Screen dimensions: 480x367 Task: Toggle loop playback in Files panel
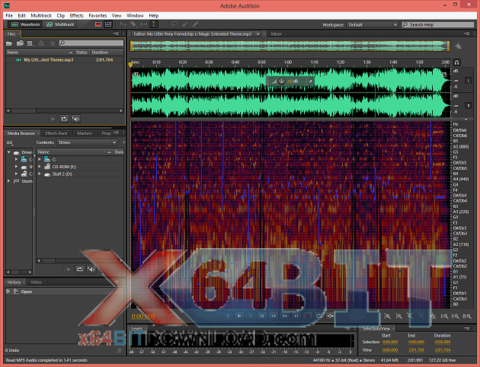(x=64, y=119)
